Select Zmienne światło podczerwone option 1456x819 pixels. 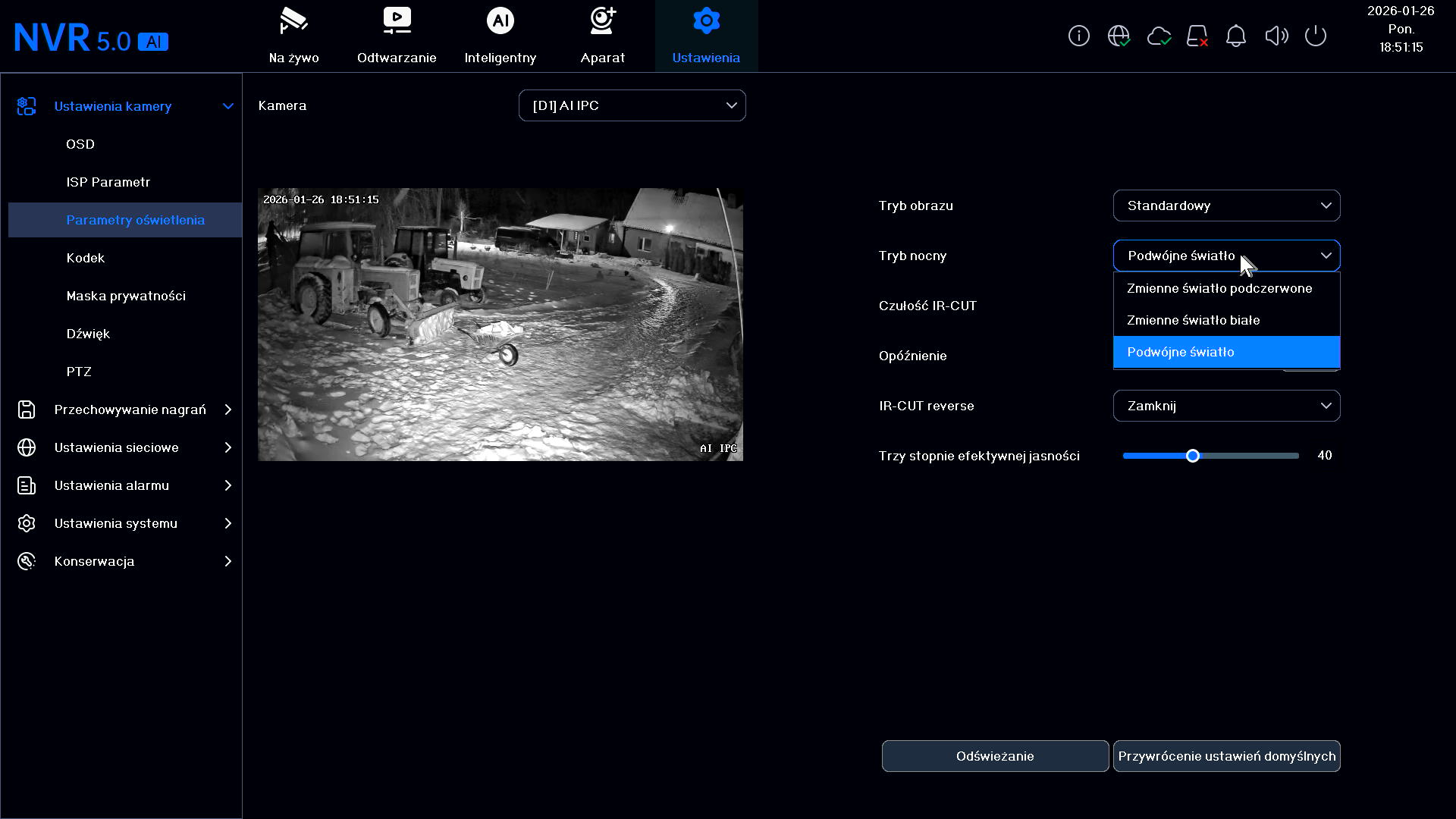[x=1226, y=288]
